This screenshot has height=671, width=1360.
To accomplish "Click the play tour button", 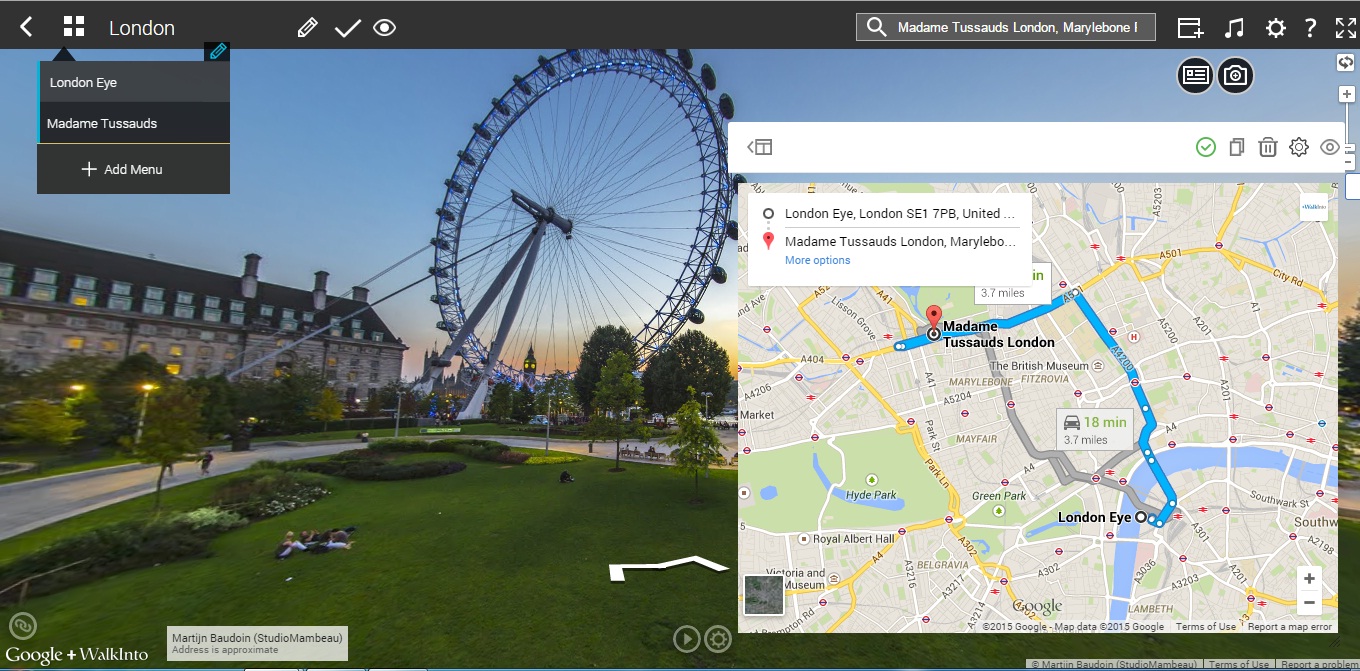I will 686,638.
